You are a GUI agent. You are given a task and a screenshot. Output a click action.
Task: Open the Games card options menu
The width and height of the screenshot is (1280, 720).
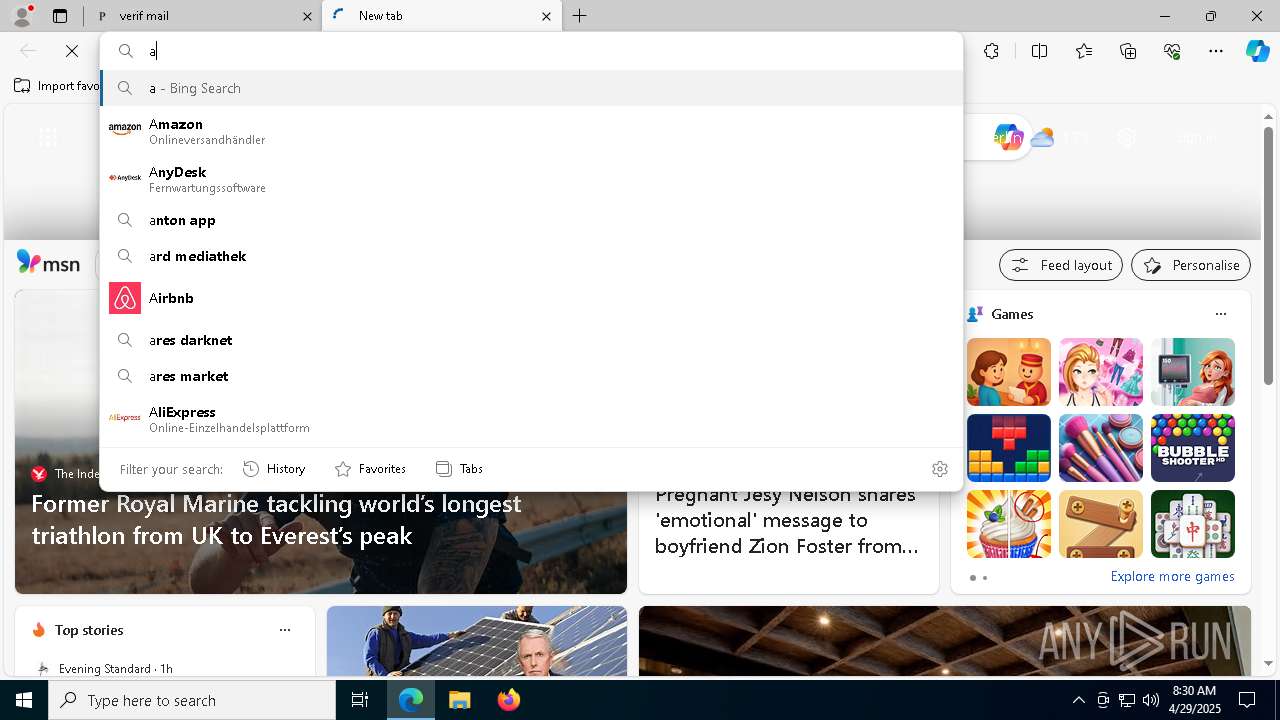1220,314
